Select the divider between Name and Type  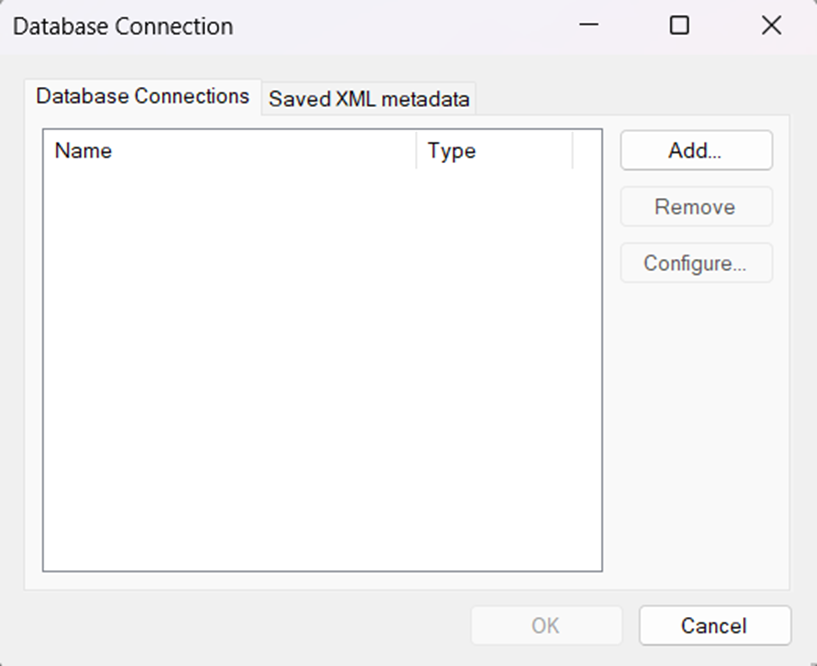[417, 151]
